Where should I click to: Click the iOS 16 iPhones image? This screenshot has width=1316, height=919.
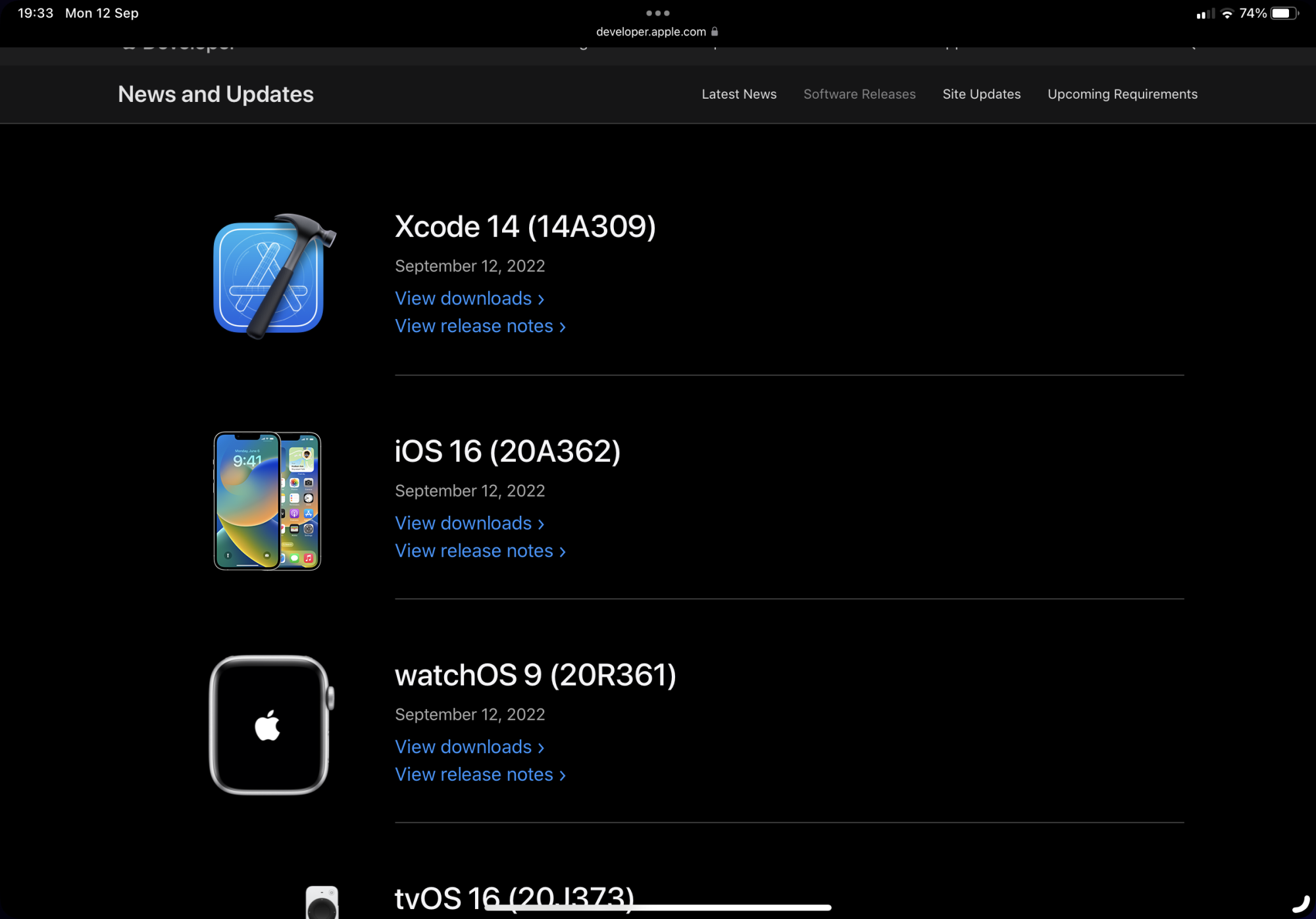(267, 501)
